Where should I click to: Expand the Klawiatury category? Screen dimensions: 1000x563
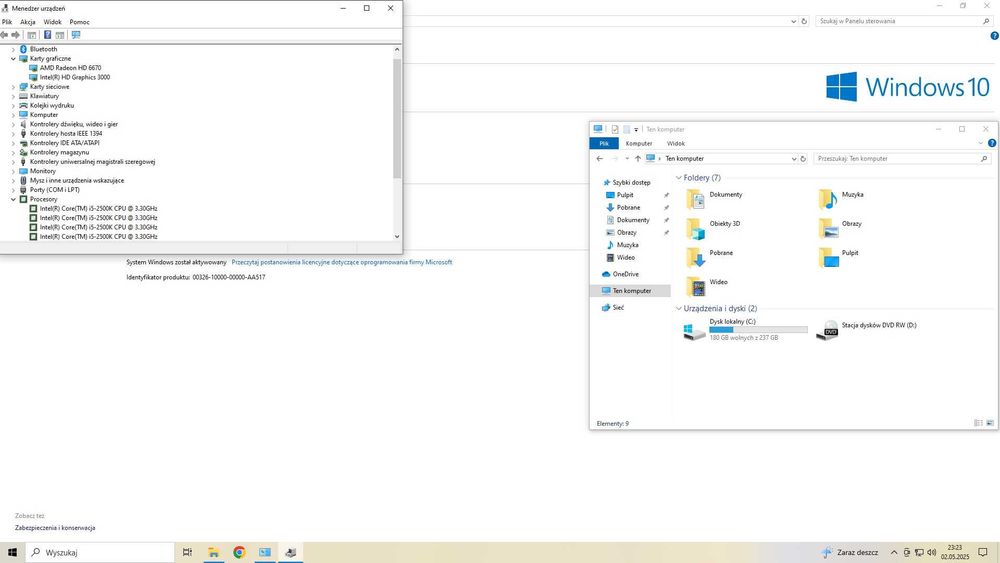(13, 96)
